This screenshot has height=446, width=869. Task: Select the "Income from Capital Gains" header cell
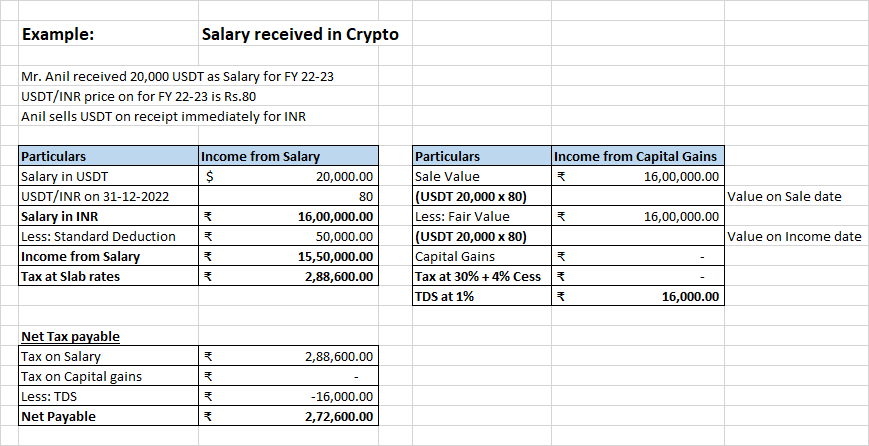tap(636, 156)
